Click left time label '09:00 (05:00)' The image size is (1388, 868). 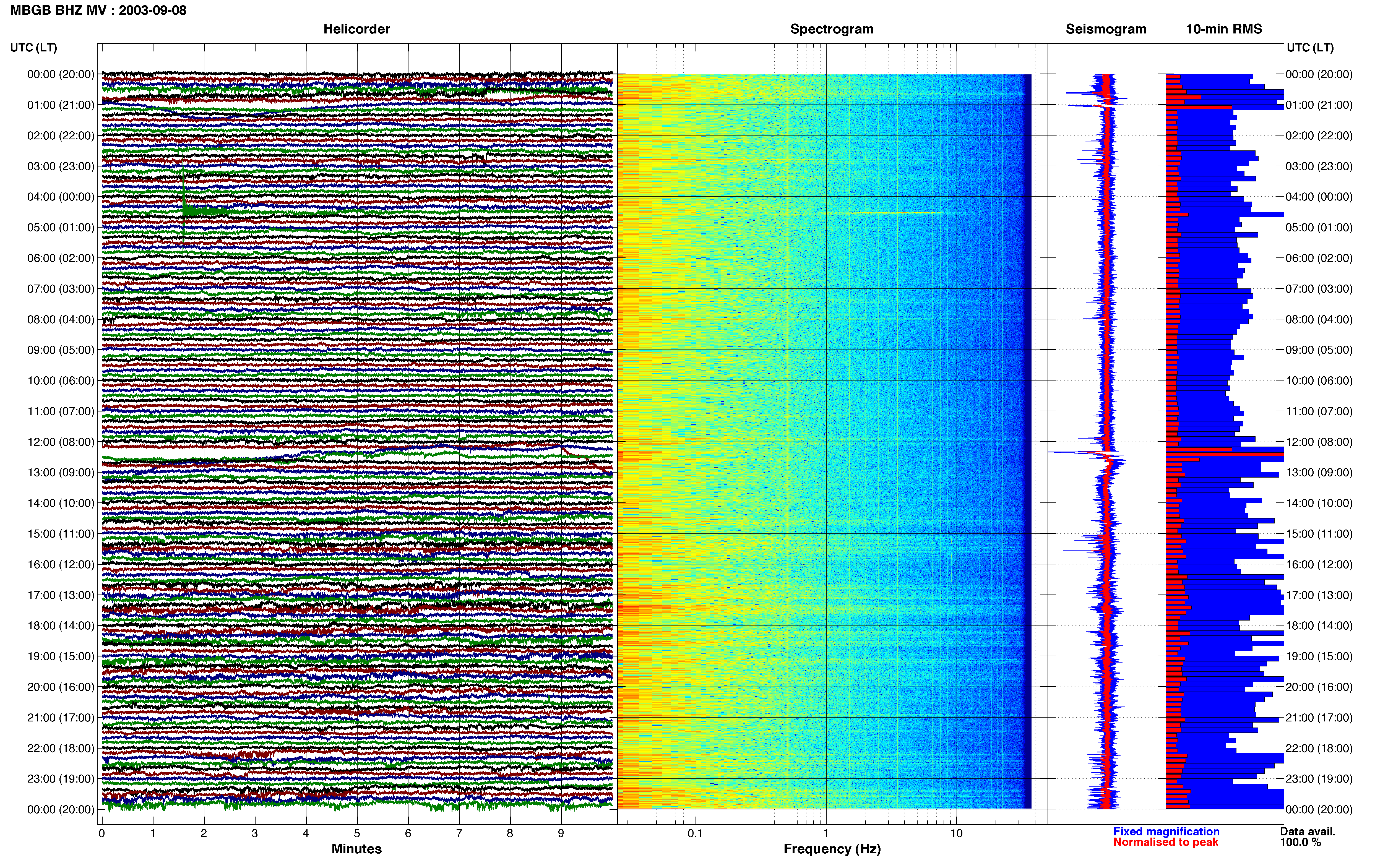(61, 350)
